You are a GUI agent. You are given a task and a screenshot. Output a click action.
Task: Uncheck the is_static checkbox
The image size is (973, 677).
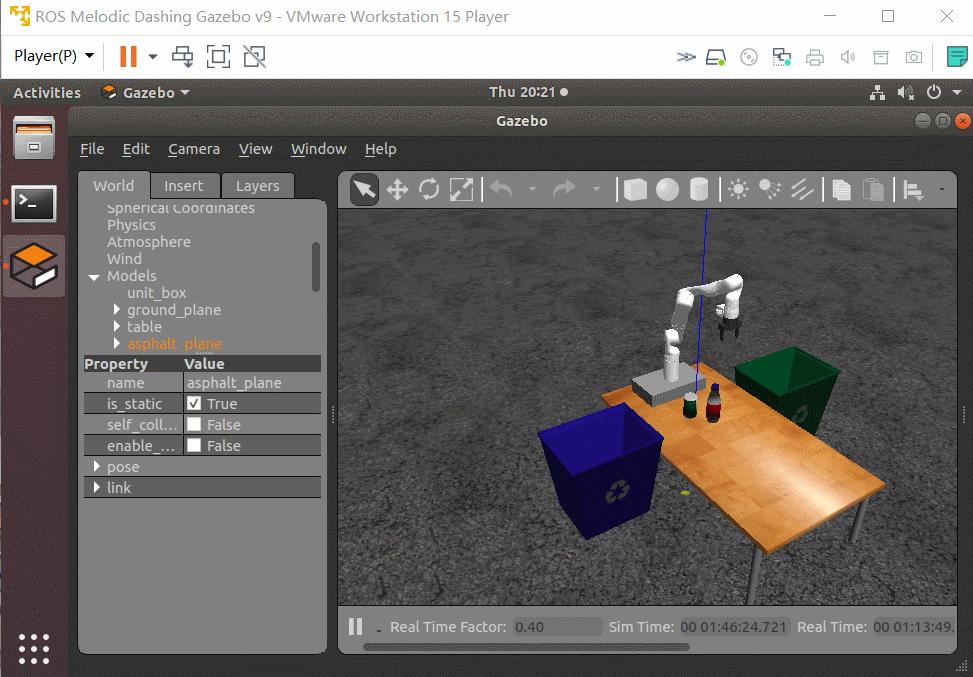(194, 403)
